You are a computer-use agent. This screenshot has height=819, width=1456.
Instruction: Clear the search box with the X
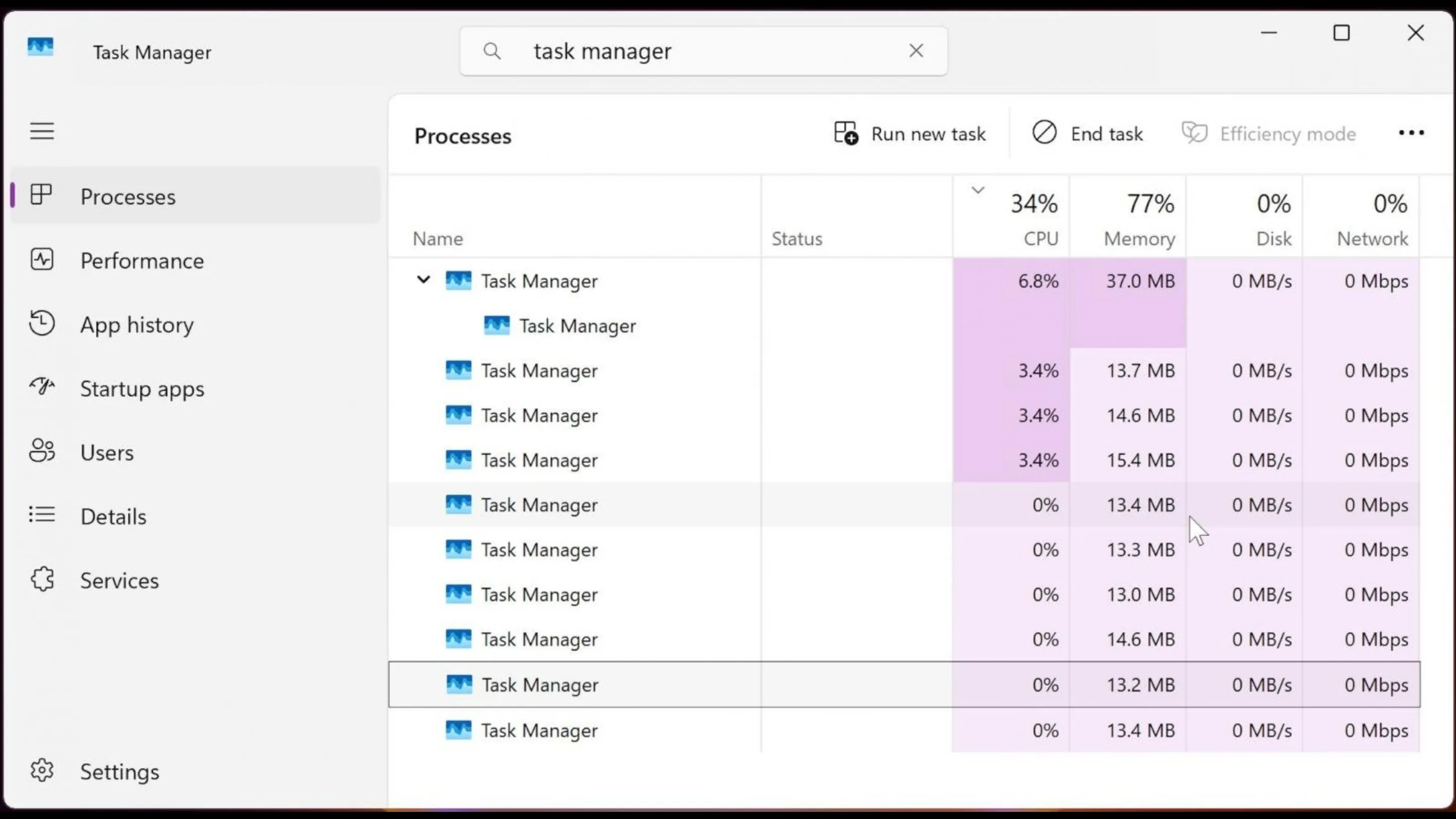(x=916, y=51)
